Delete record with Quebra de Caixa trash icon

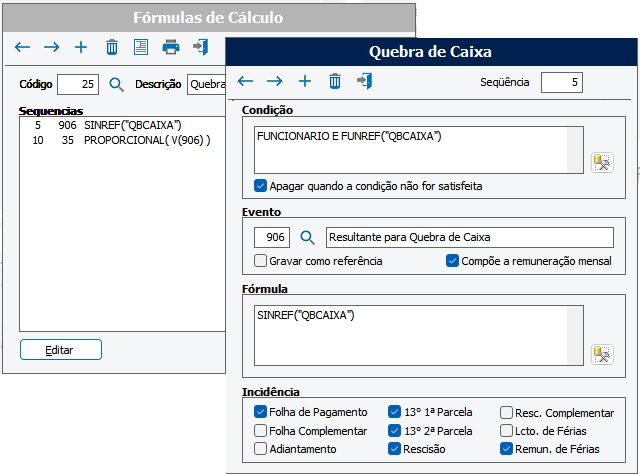click(x=335, y=81)
